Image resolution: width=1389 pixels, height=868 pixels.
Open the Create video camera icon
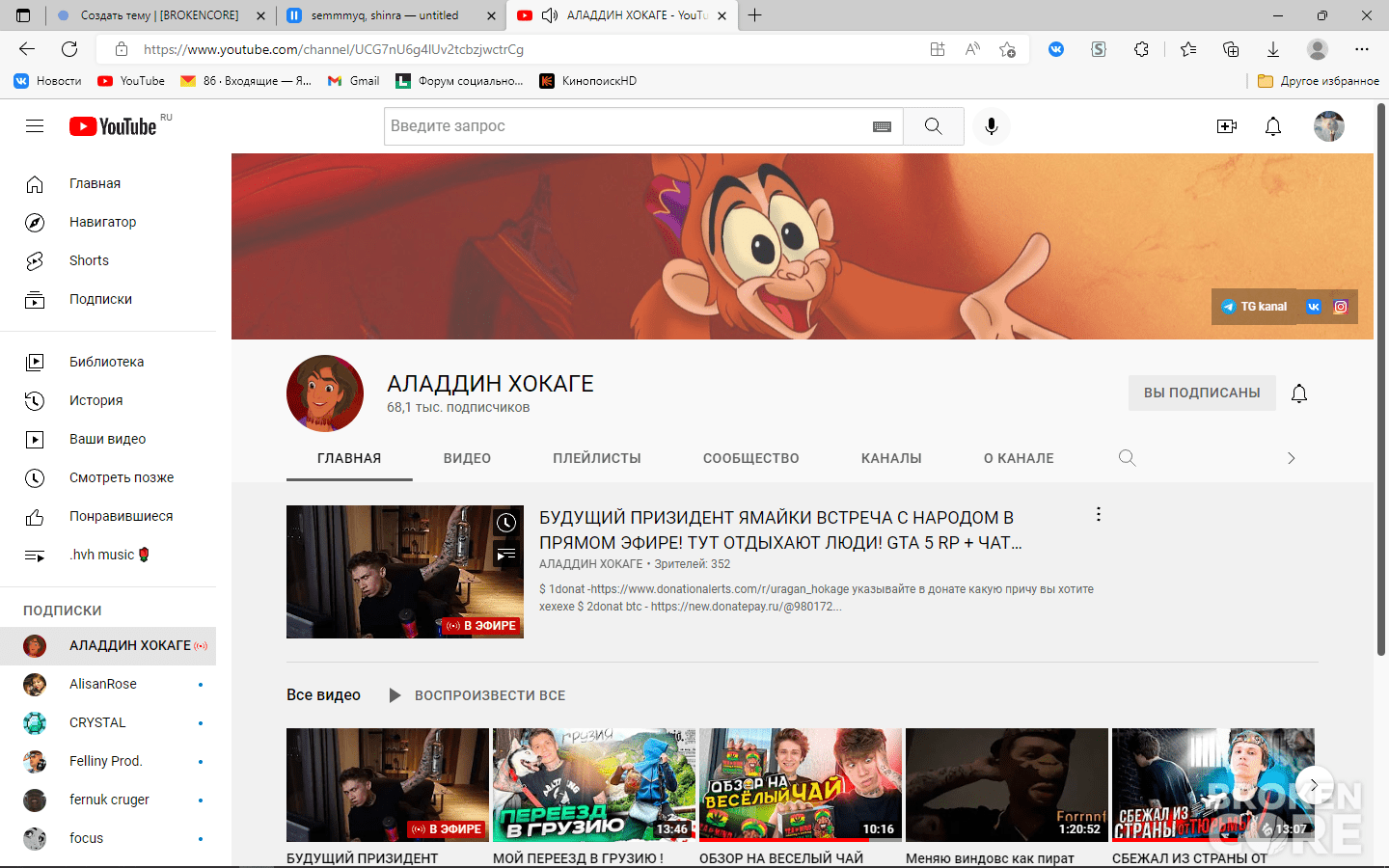(x=1227, y=126)
